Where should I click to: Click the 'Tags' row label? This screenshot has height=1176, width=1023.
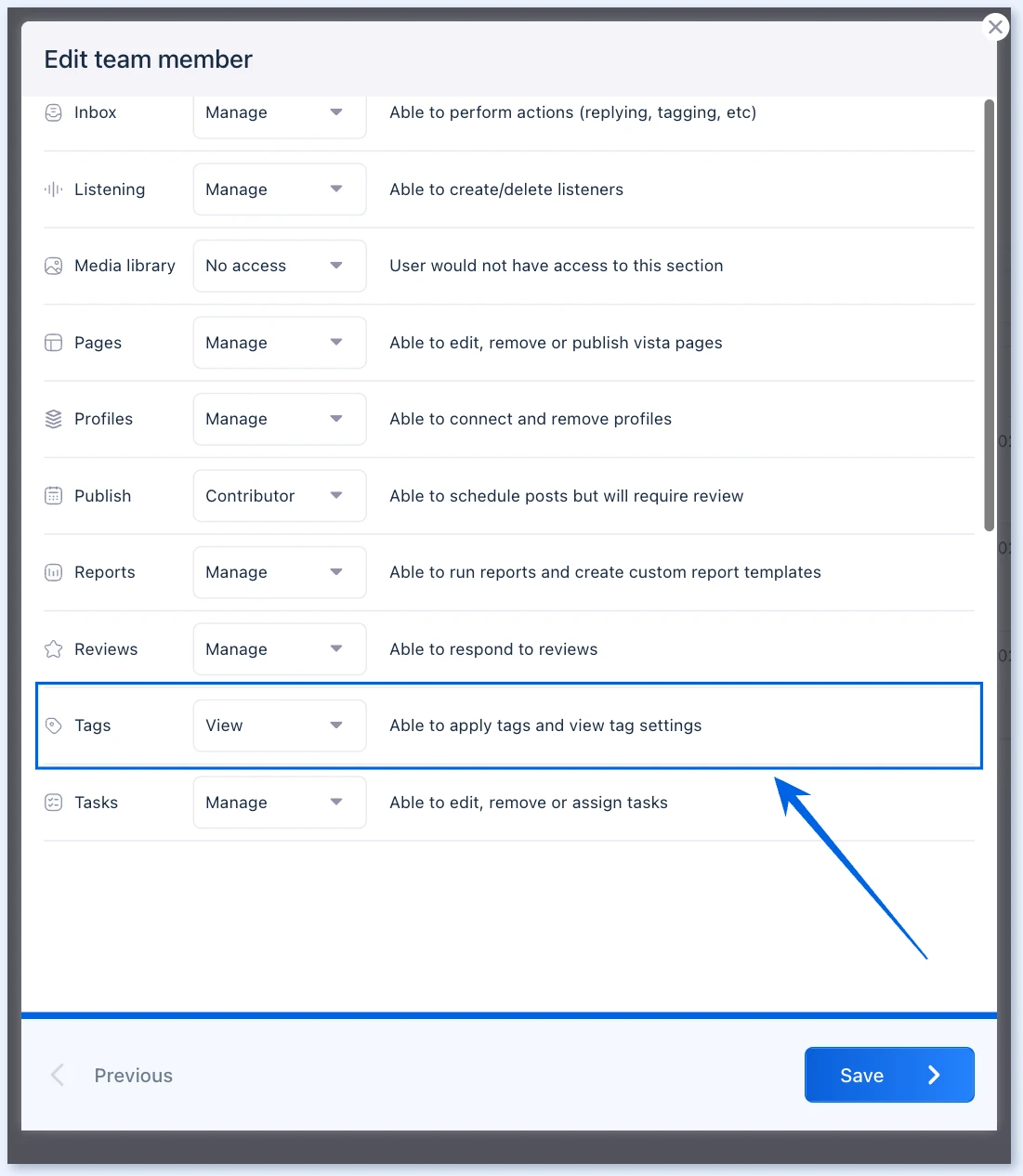tap(92, 725)
